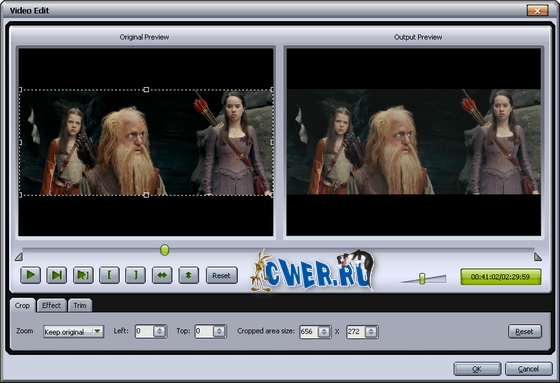Flip video vertically arrow button
The width and height of the screenshot is (560, 383).
[x=189, y=275]
